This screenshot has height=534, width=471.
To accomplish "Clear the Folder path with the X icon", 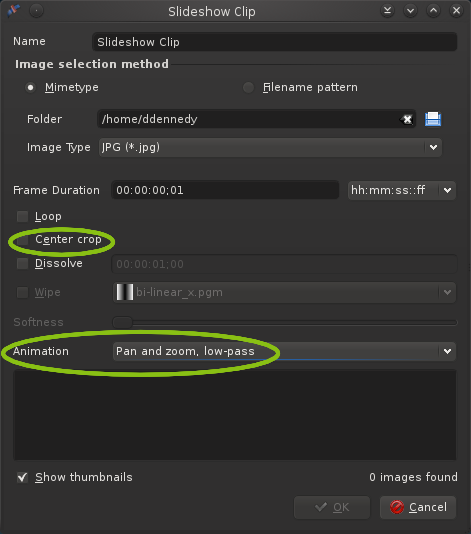I will 406,119.
